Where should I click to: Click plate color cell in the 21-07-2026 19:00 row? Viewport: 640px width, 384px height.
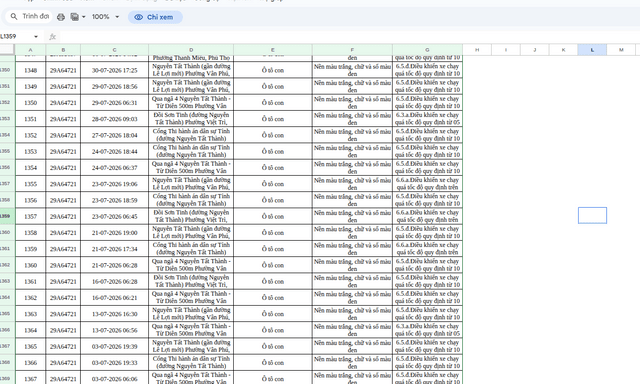click(x=352, y=233)
